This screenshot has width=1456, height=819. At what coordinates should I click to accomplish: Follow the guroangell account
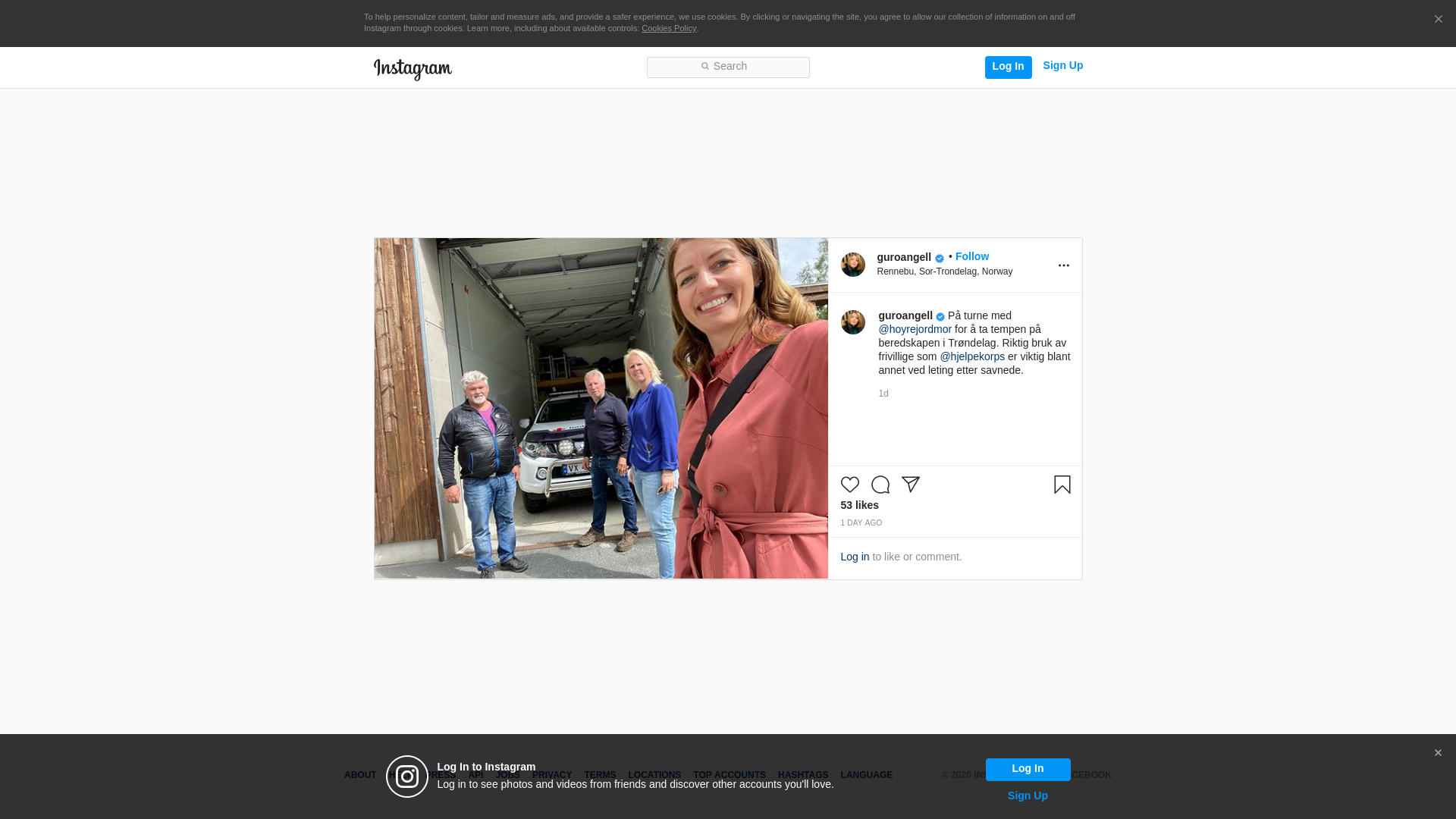[972, 256]
